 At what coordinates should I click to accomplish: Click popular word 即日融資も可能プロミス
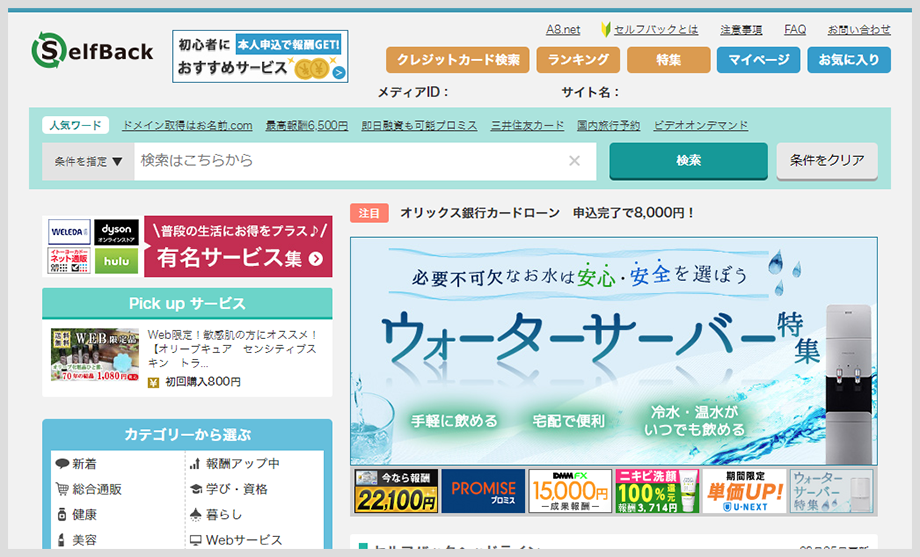coord(419,126)
